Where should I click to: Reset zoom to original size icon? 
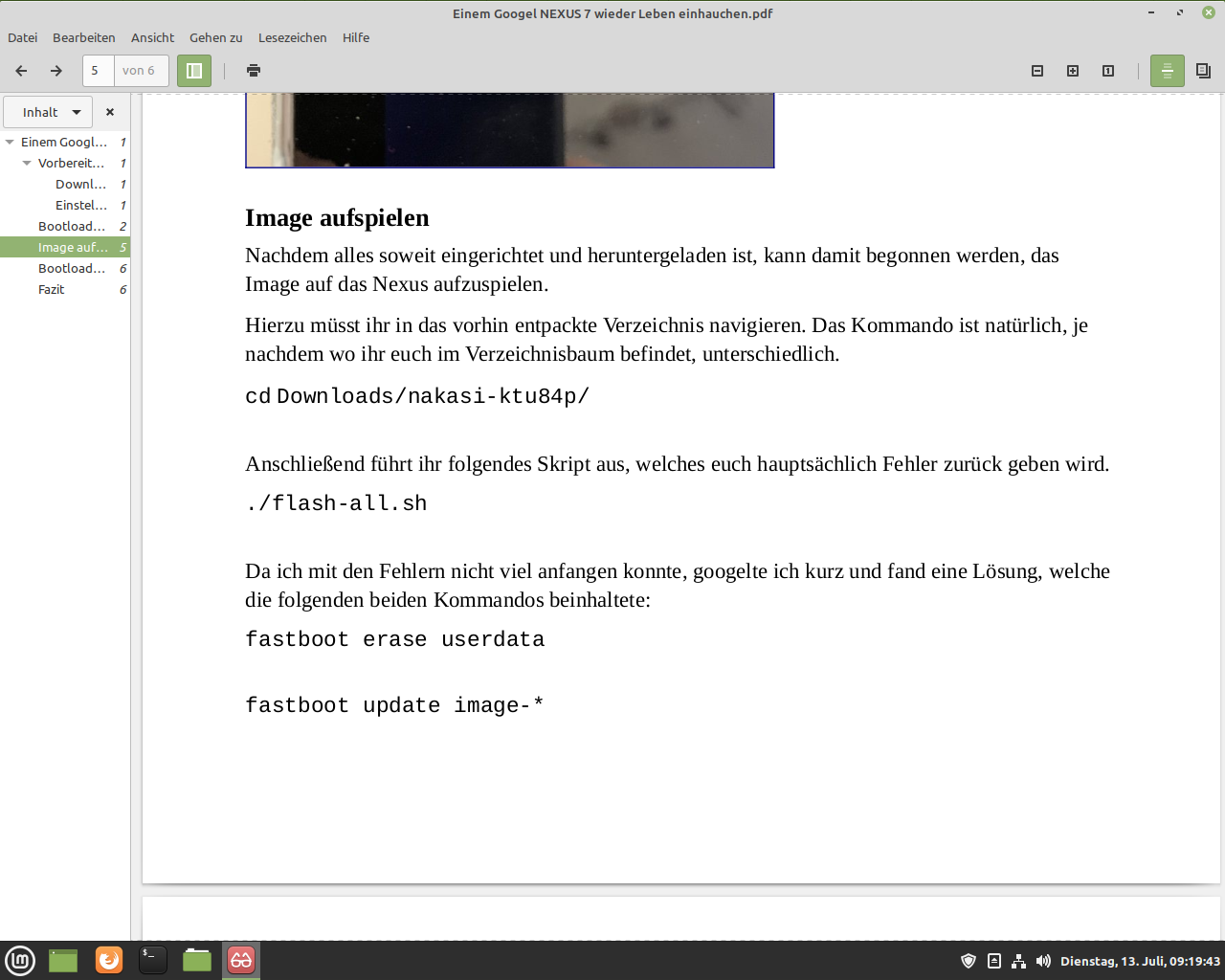tap(1108, 71)
